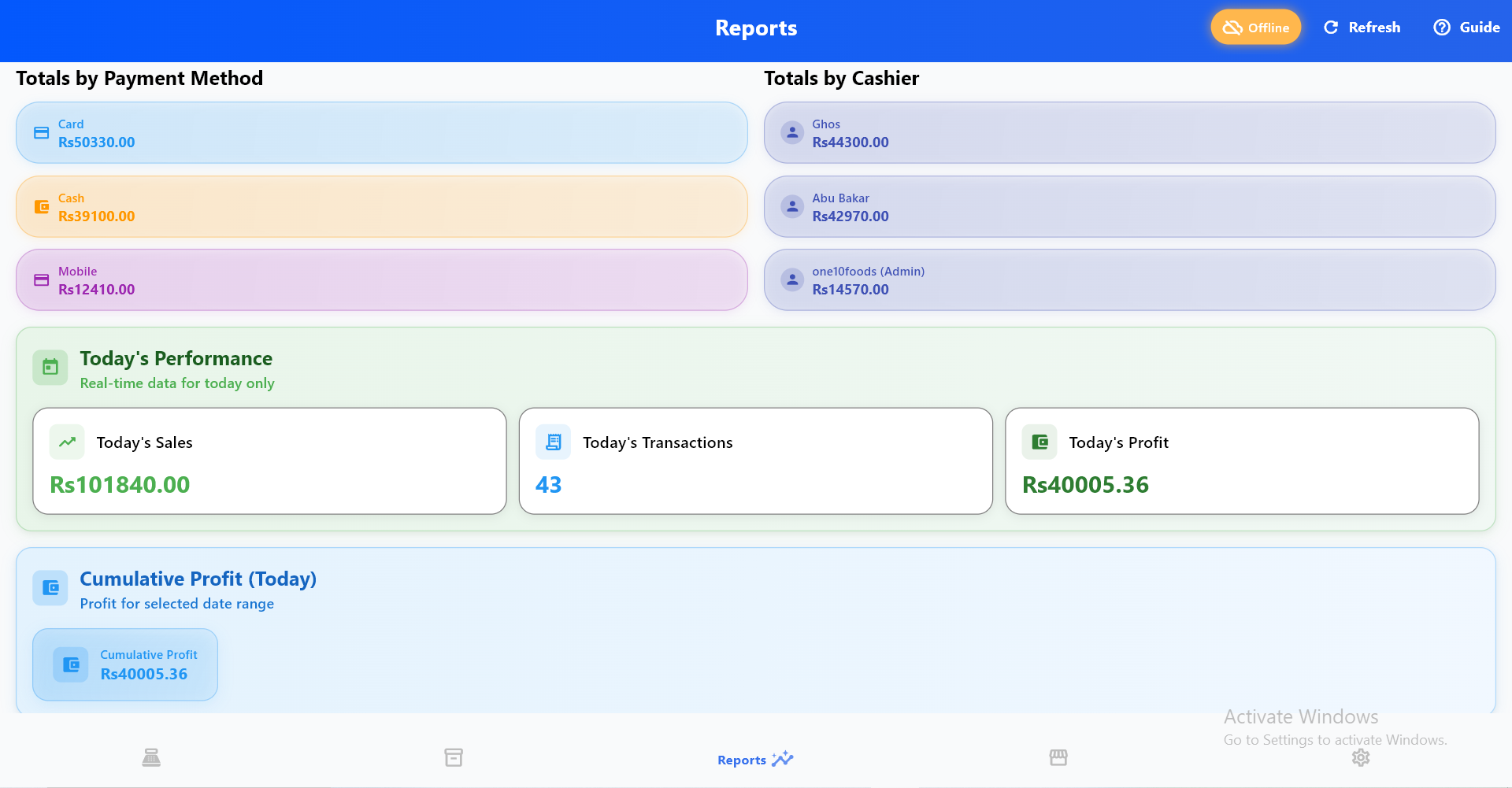Click the Today's Profit wallet icon
The width and height of the screenshot is (1512, 788).
(1039, 442)
